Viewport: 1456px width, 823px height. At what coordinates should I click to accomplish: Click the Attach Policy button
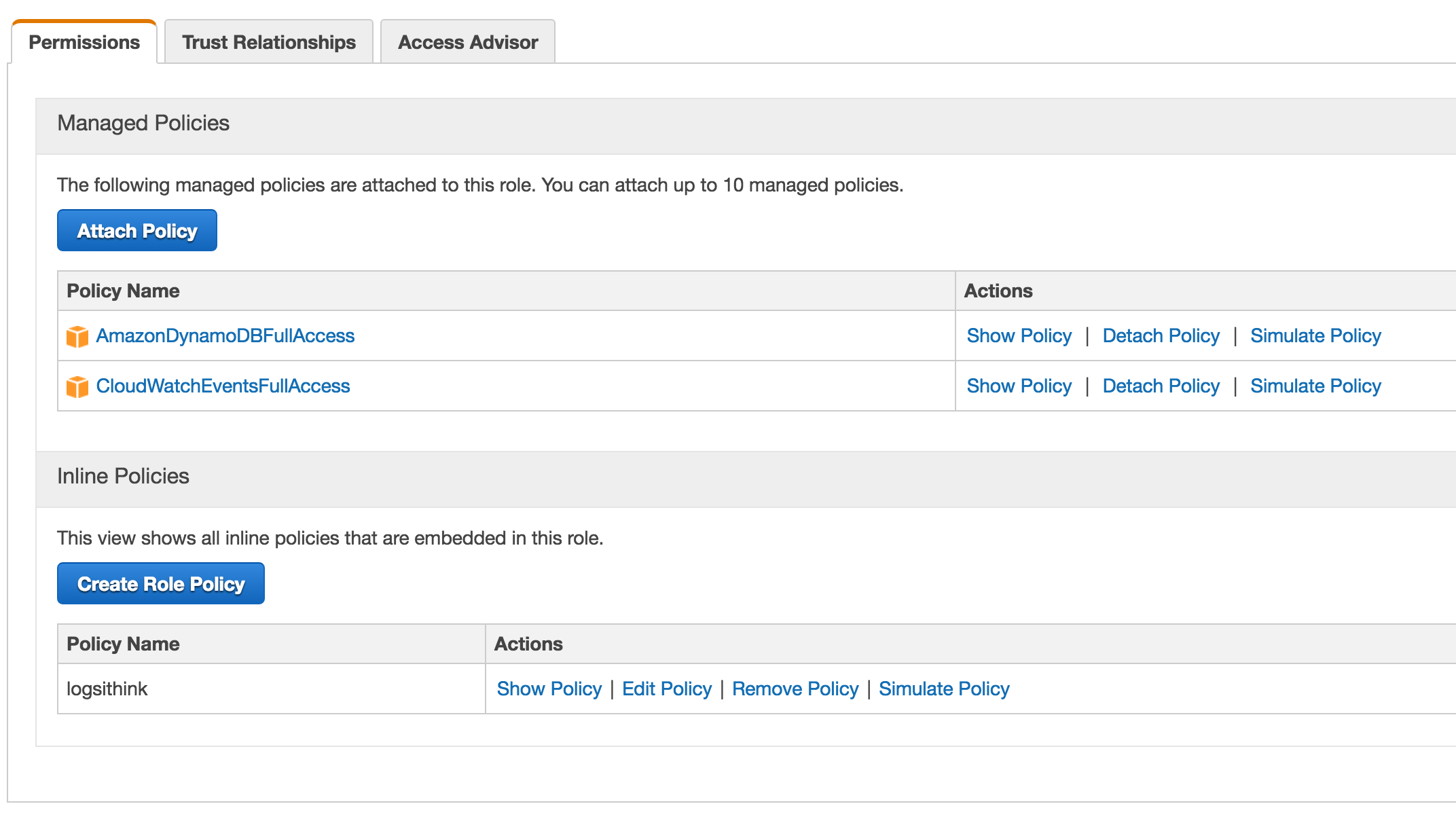137,231
